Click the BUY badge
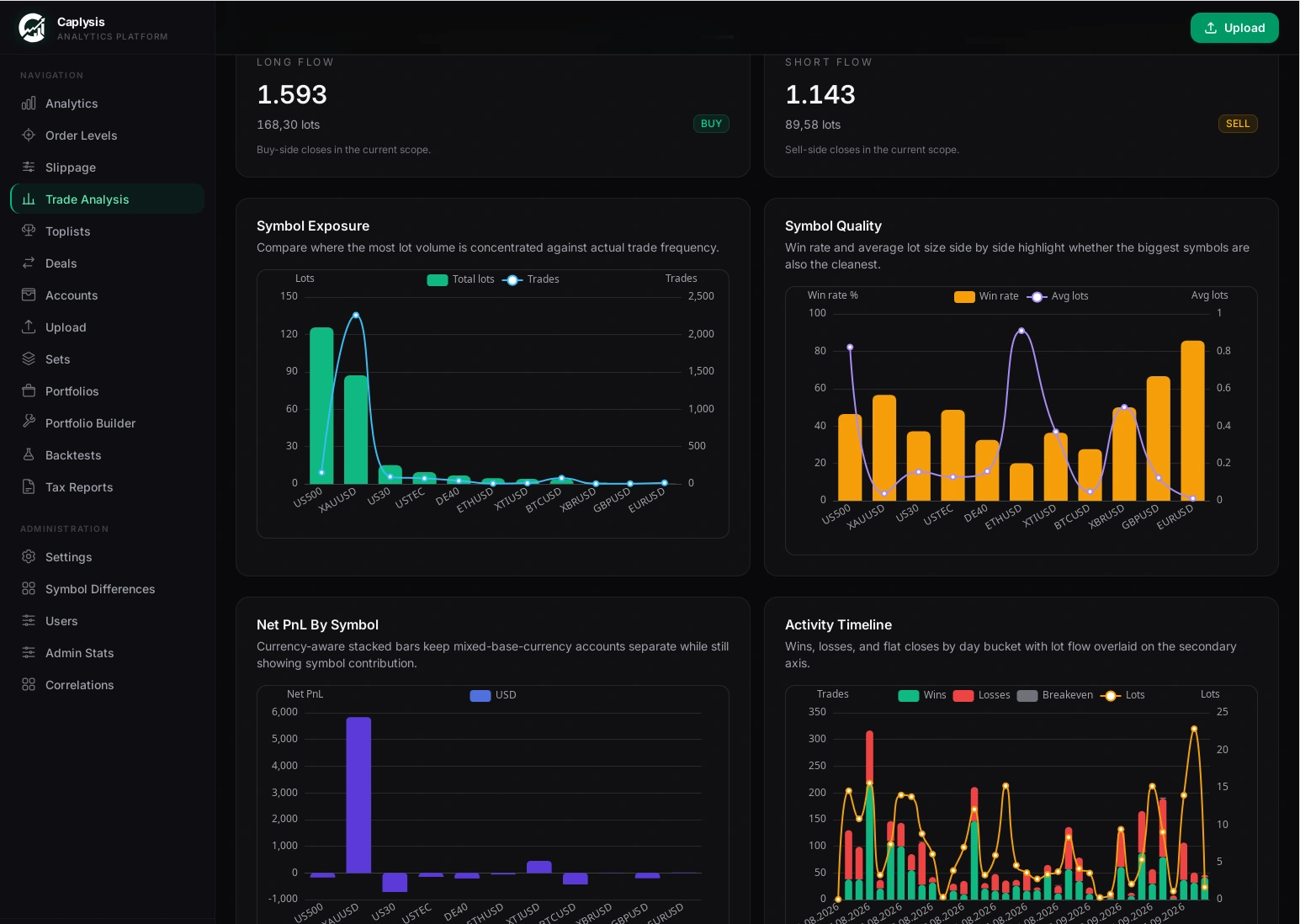The image size is (1300, 924). pyautogui.click(x=711, y=124)
